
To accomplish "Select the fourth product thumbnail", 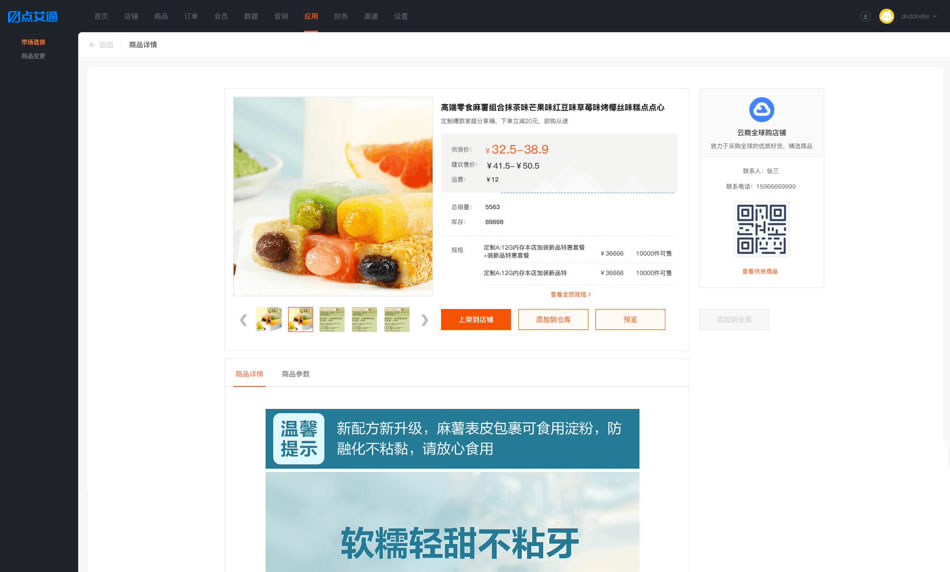I will [x=364, y=319].
